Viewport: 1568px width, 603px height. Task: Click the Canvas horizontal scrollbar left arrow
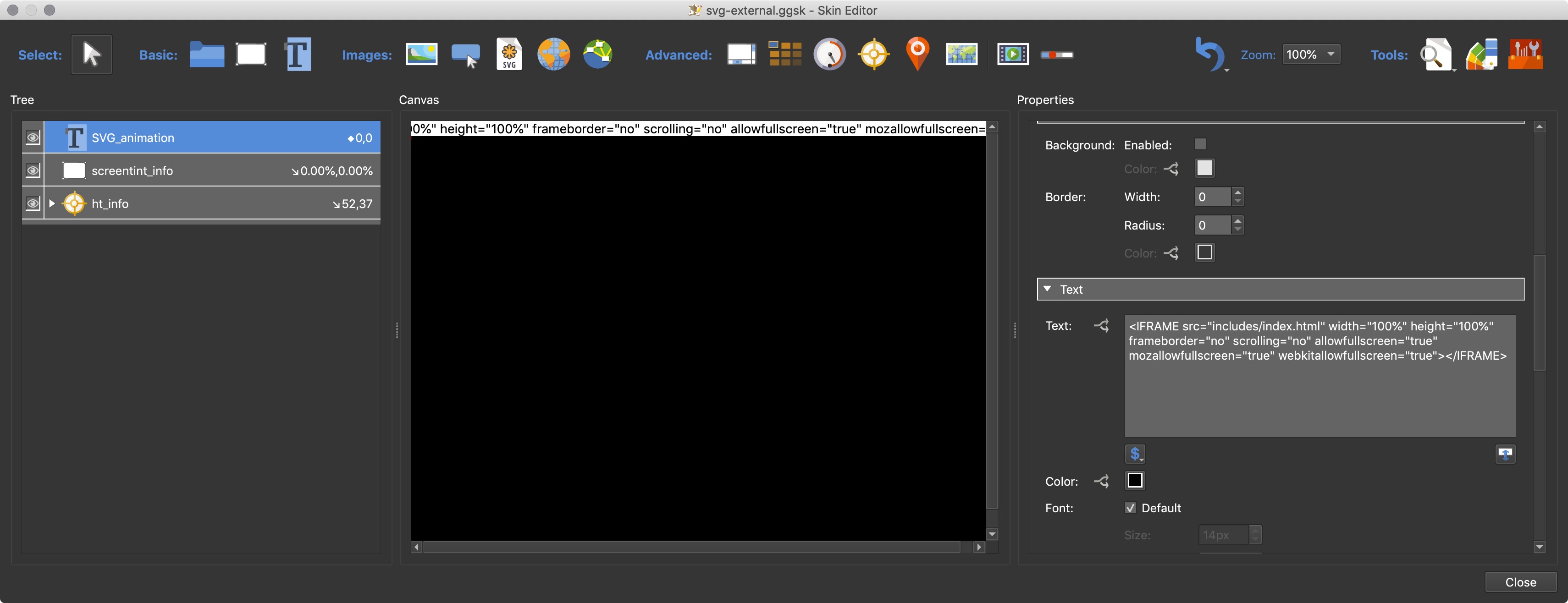pyautogui.click(x=416, y=547)
